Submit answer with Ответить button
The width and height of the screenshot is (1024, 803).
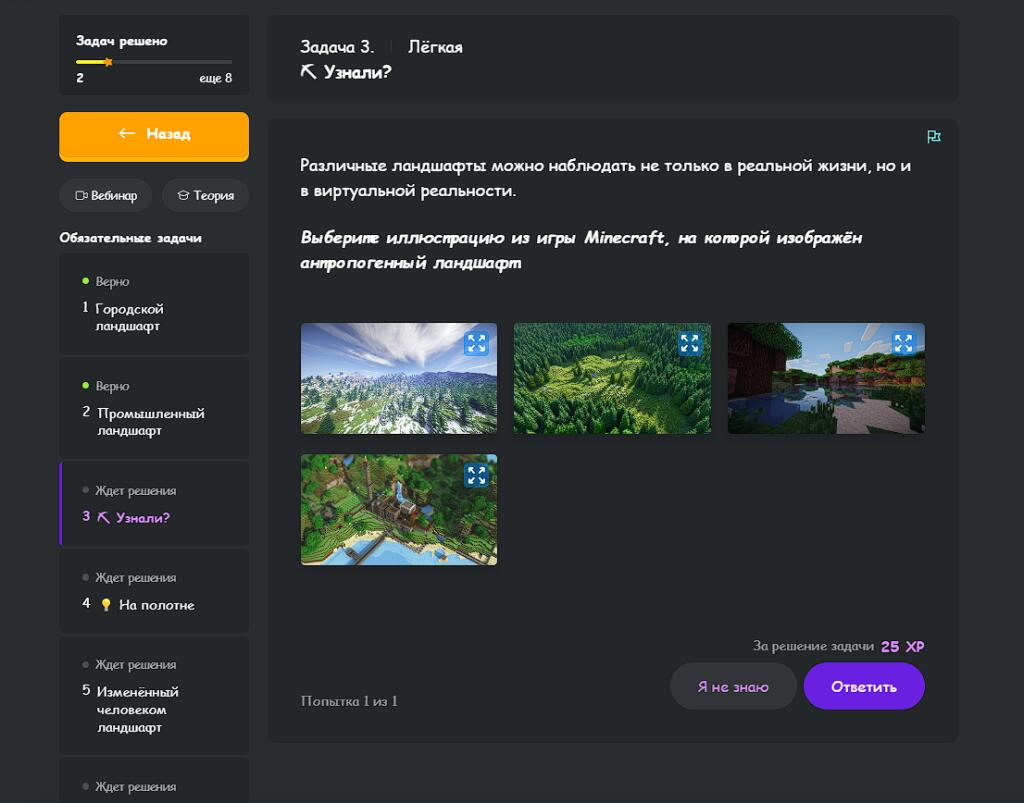(x=863, y=686)
